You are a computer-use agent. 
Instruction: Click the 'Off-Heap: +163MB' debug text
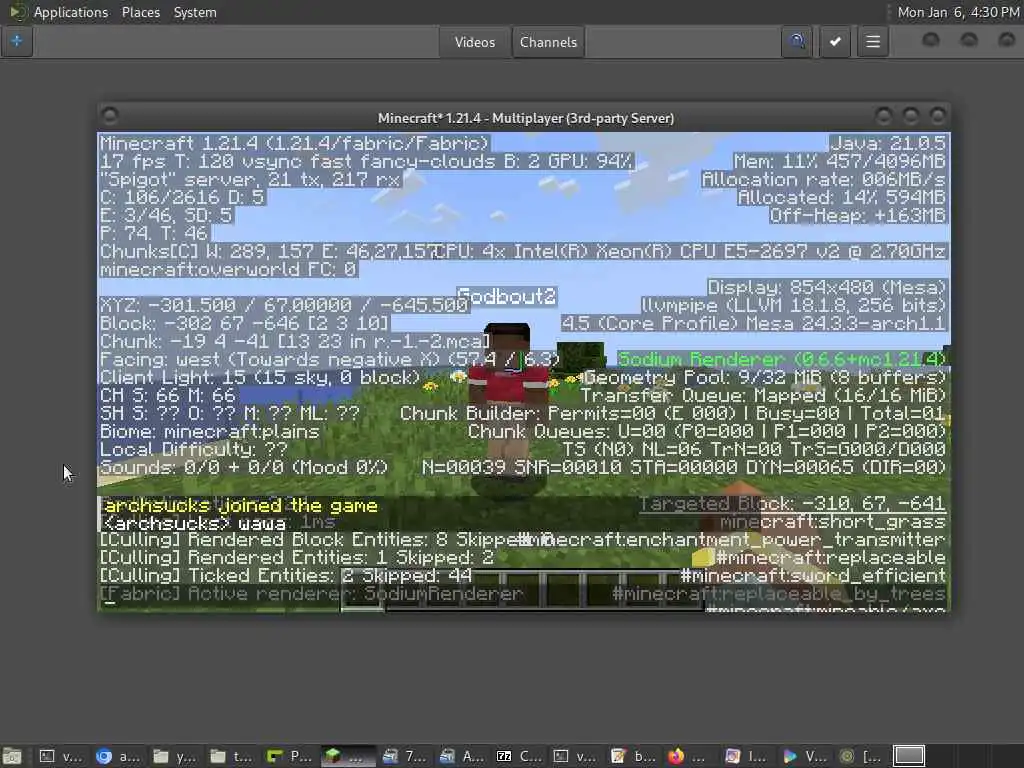pos(857,216)
